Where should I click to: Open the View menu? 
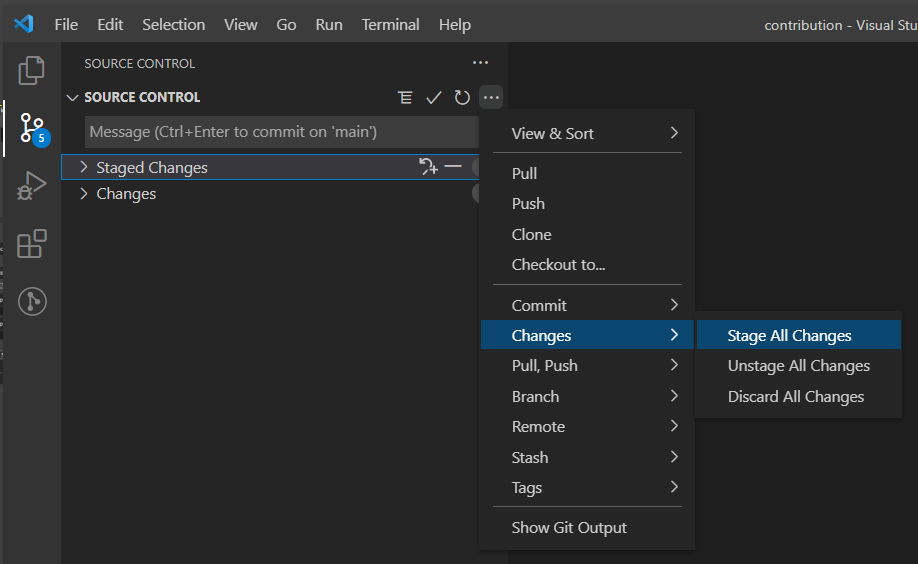coord(241,25)
